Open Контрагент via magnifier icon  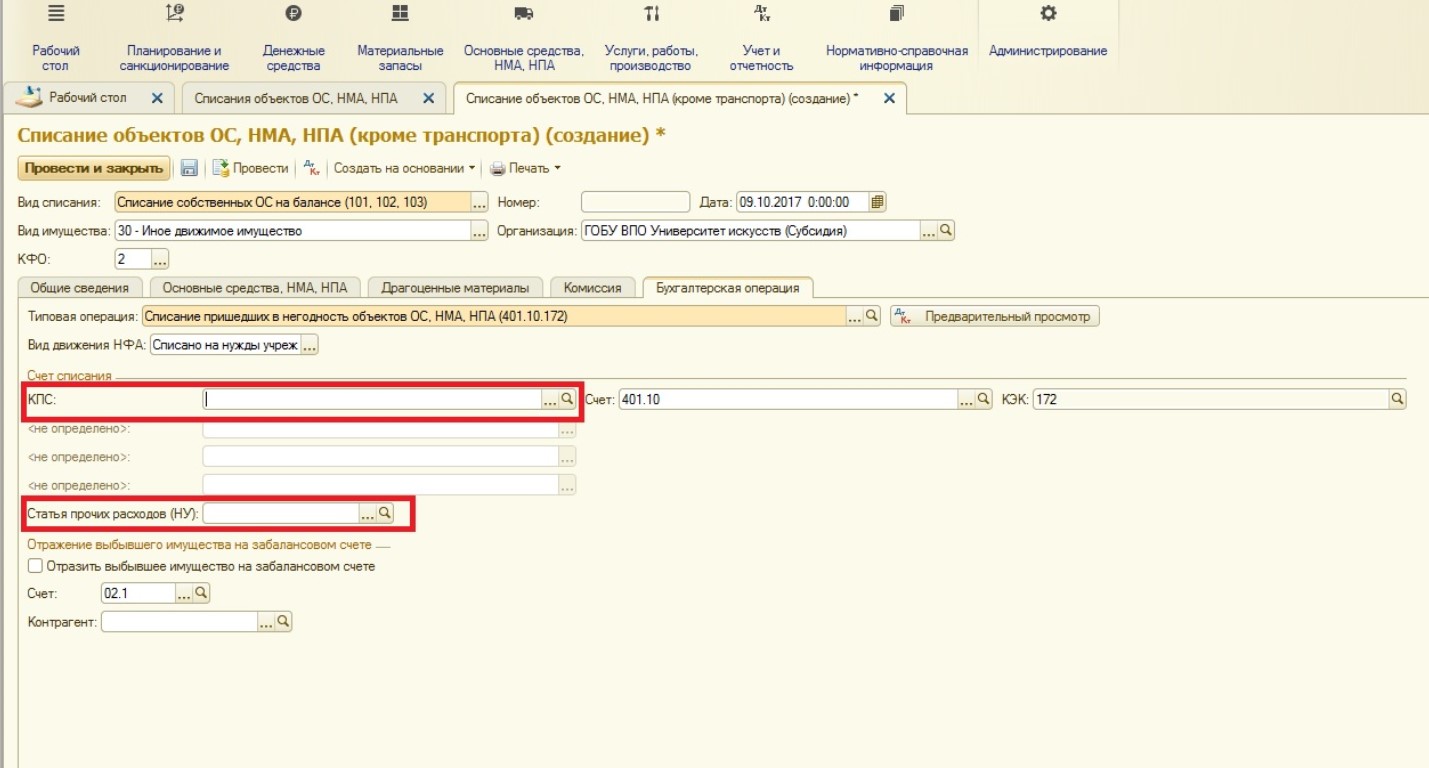point(283,622)
